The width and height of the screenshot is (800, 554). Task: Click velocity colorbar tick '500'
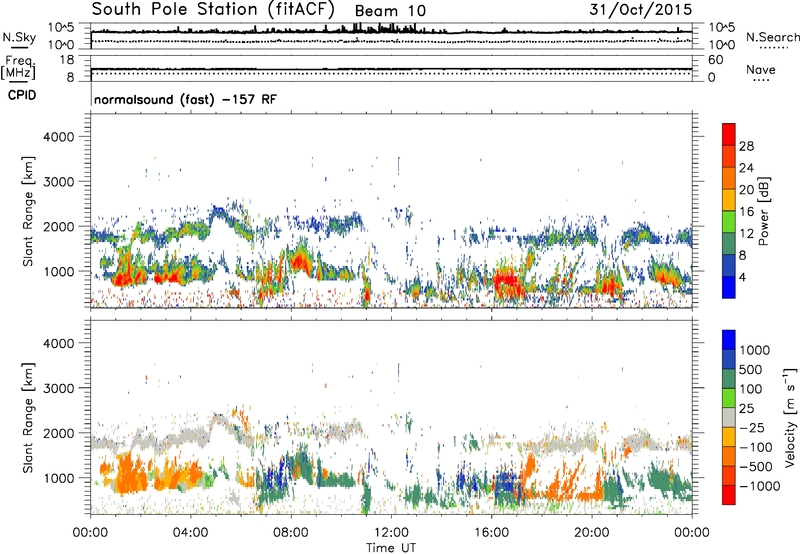(750, 369)
